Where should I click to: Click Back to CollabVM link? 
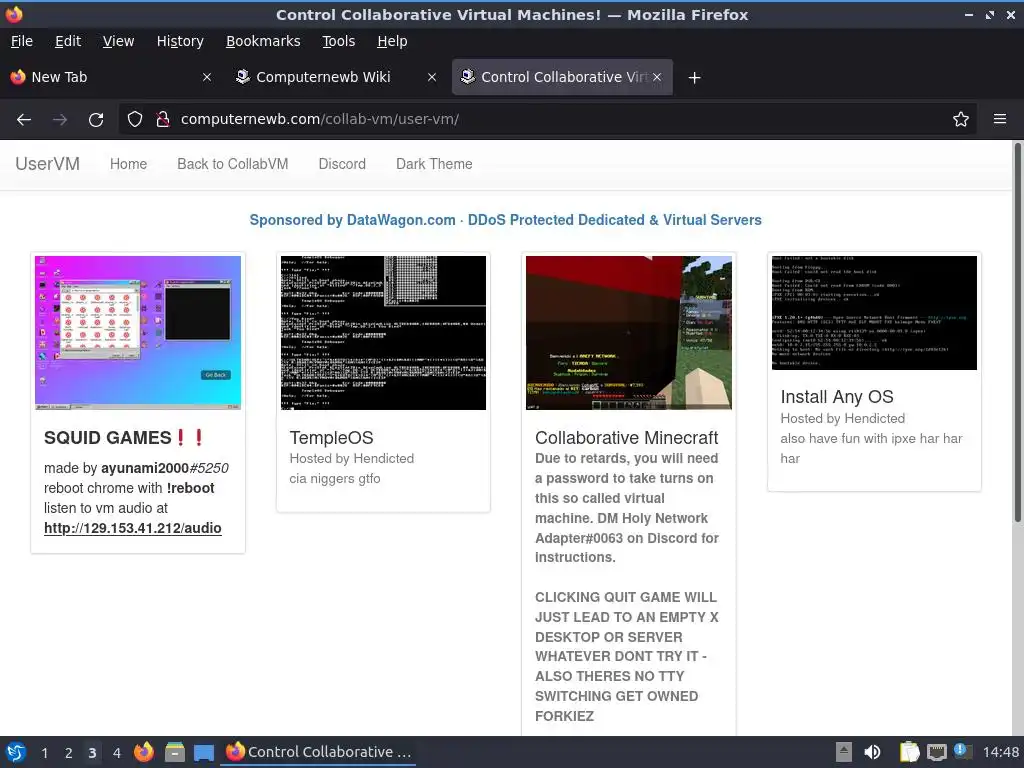[x=232, y=164]
